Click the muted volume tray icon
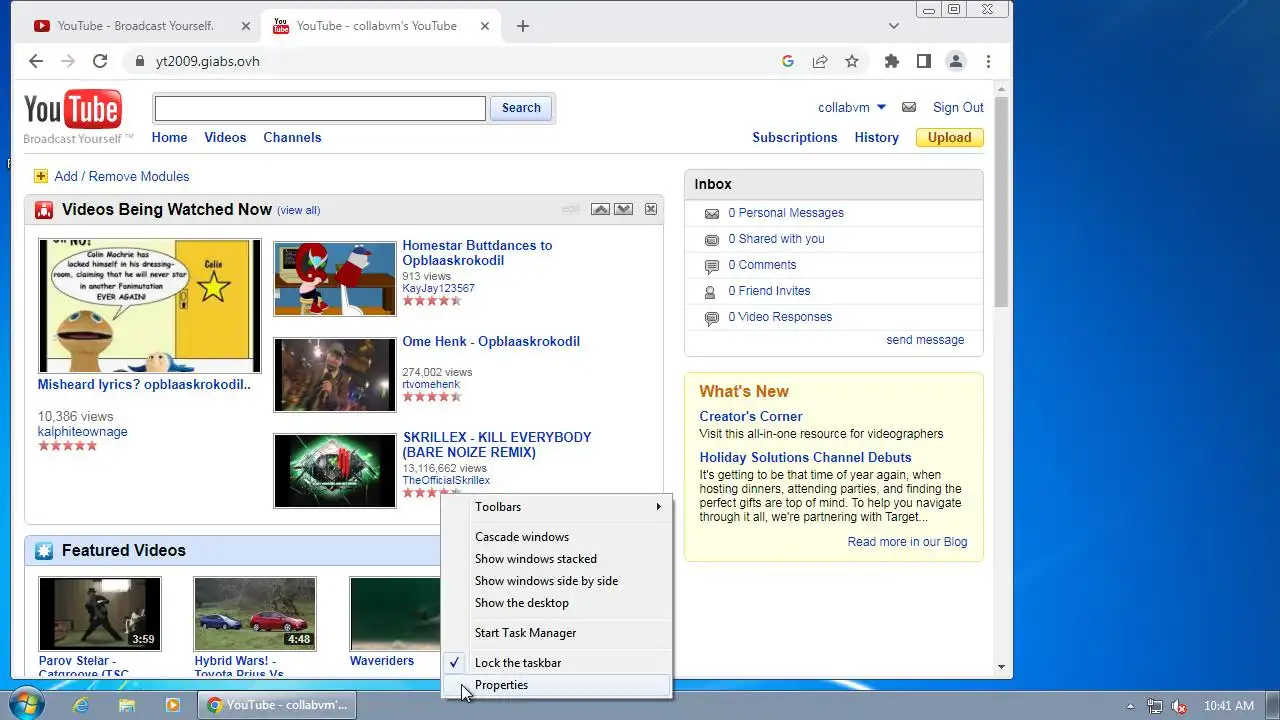Viewport: 1280px width, 720px height. pyautogui.click(x=1179, y=706)
